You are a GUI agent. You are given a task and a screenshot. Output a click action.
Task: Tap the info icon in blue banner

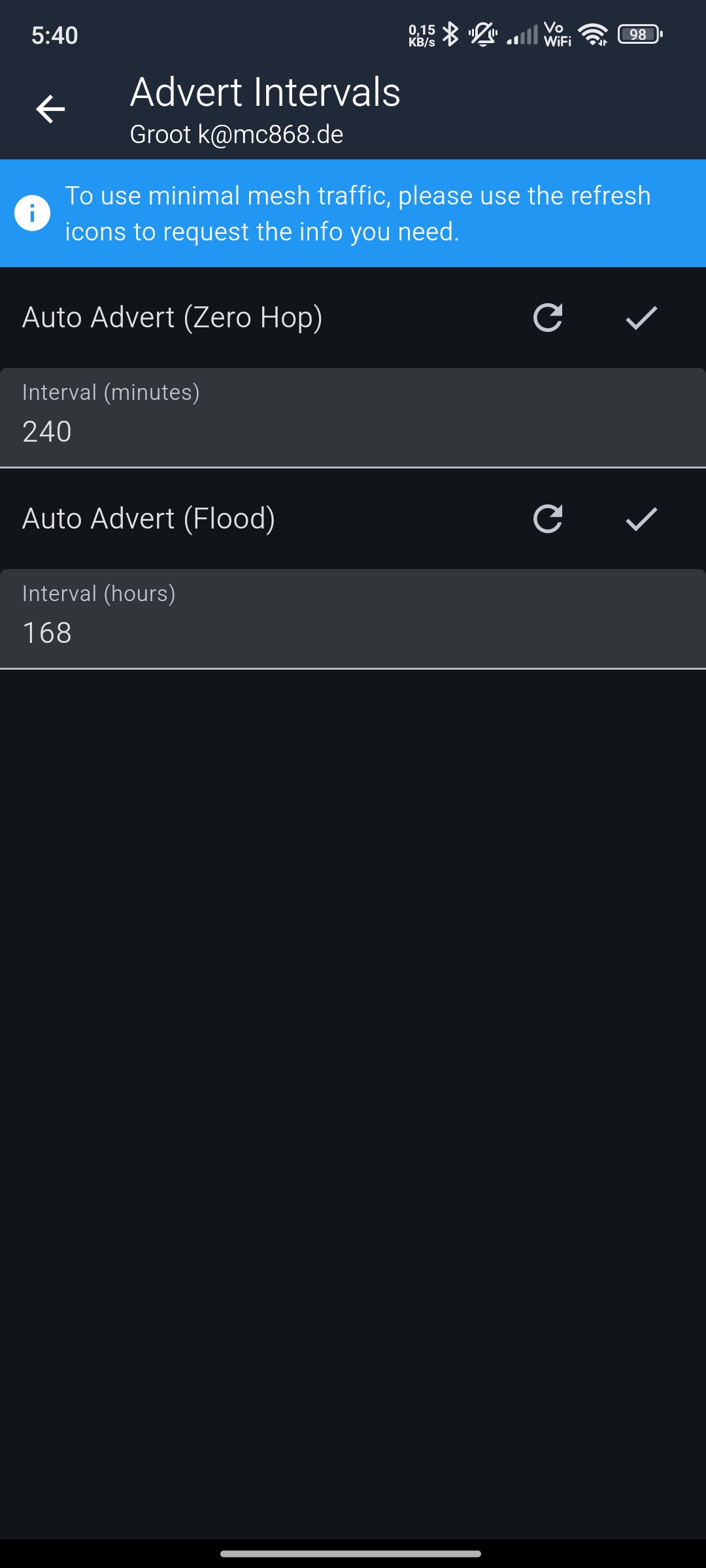click(x=32, y=213)
